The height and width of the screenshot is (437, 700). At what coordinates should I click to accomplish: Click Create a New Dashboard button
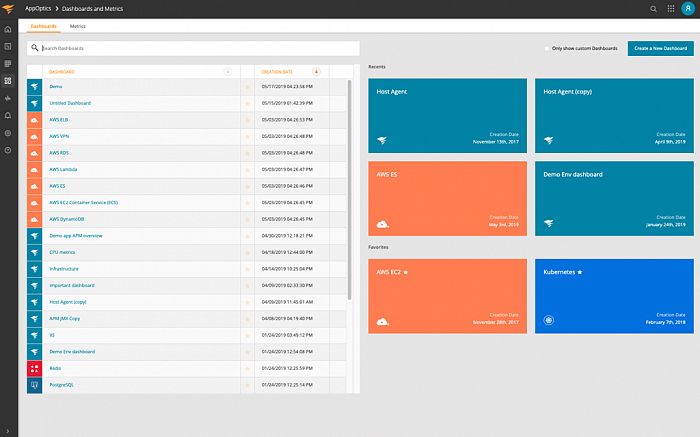661,48
